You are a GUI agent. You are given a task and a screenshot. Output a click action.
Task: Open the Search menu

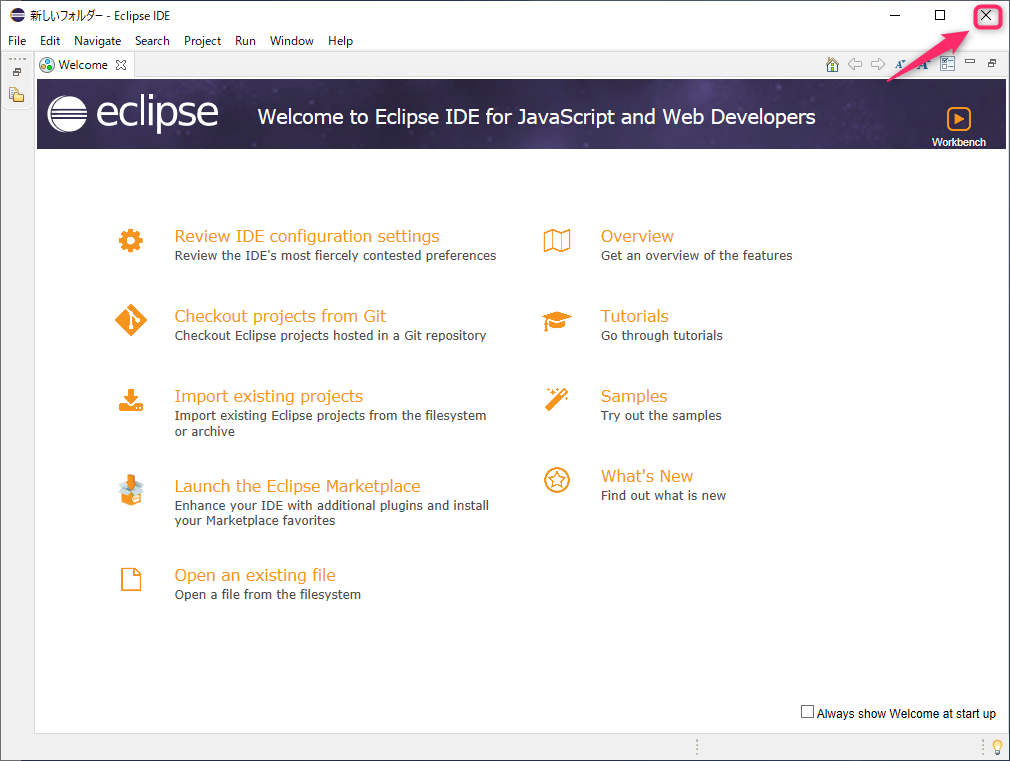pos(152,41)
